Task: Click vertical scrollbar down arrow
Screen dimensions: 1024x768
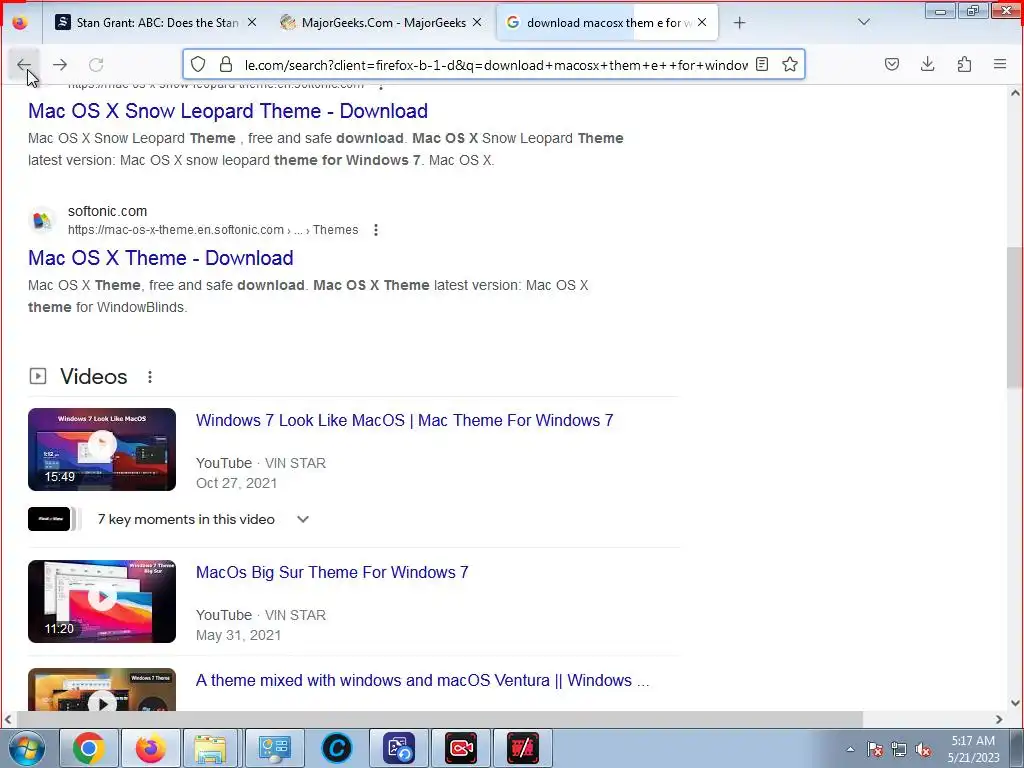Action: 1015,703
